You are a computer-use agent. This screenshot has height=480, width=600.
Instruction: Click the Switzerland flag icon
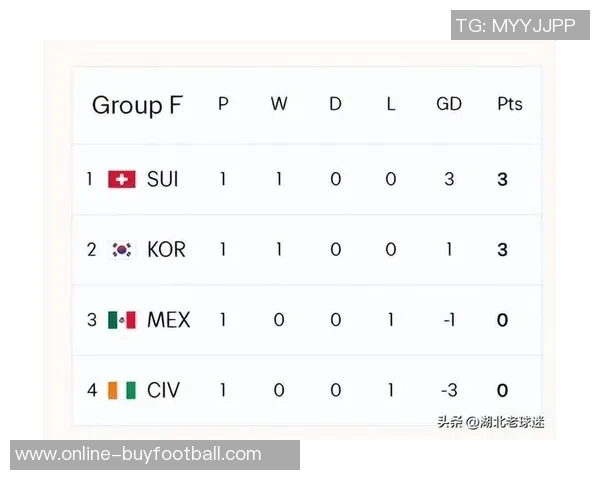pos(122,180)
